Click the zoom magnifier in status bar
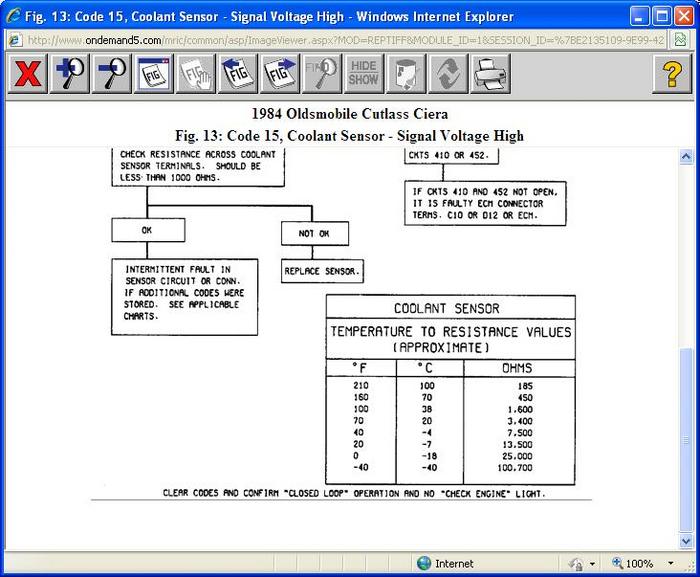 [617, 563]
